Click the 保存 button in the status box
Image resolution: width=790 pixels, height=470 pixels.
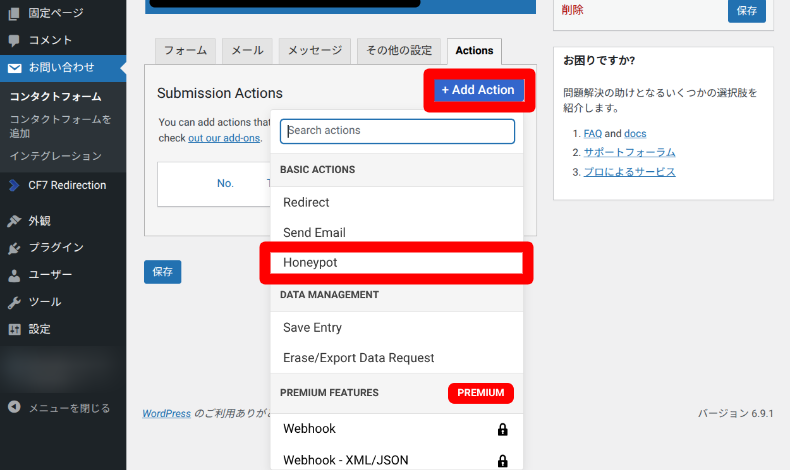tap(747, 11)
